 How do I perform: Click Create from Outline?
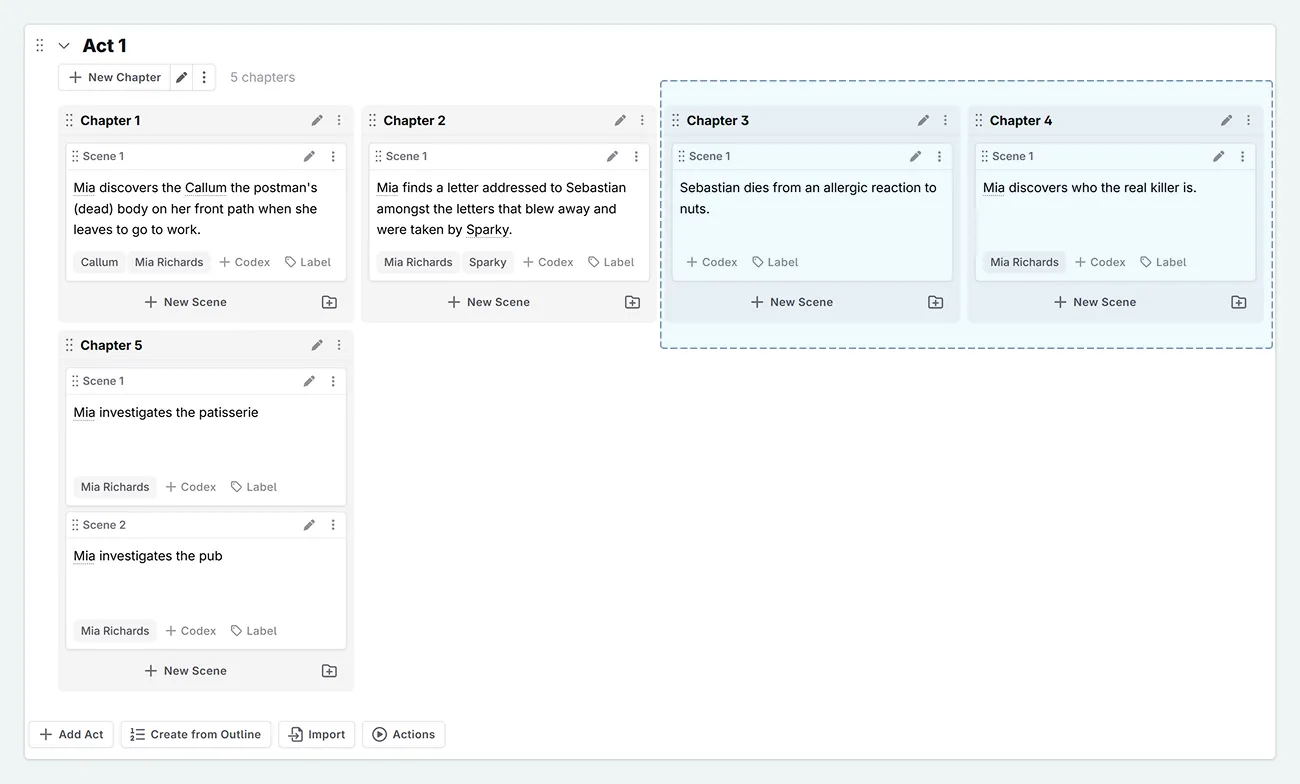195,734
